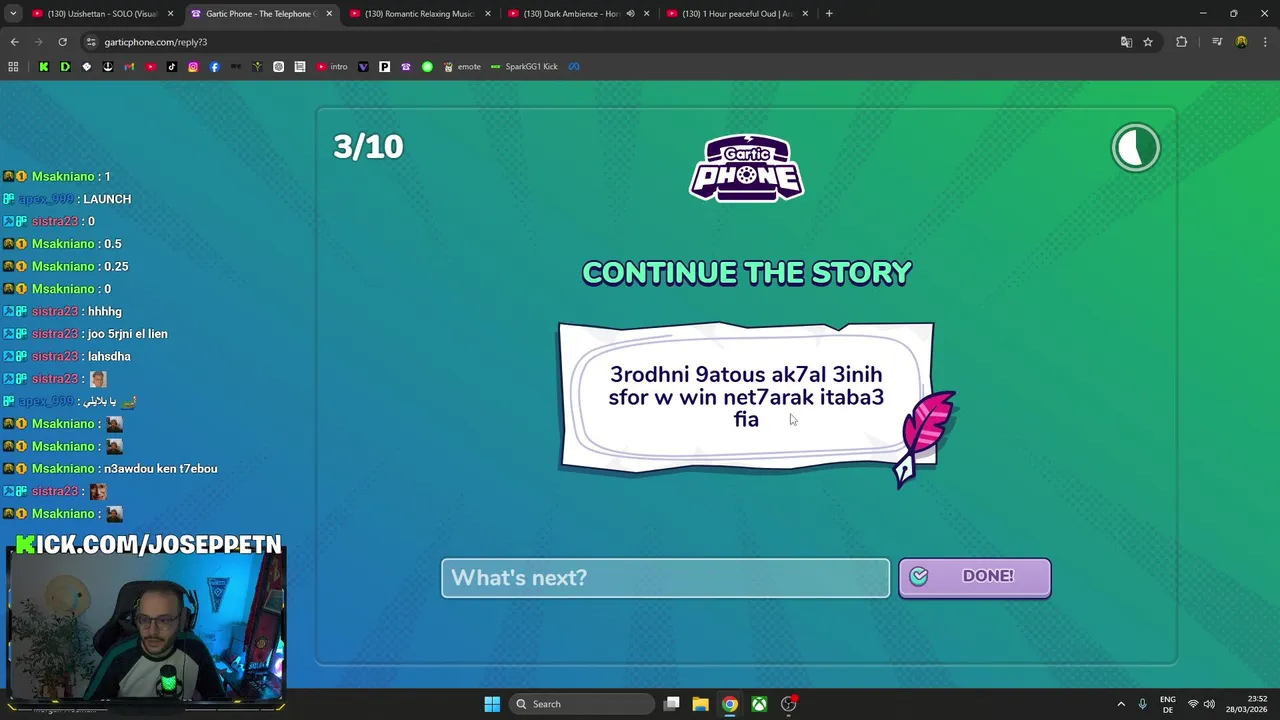Open Task View in the taskbar
The height and width of the screenshot is (720, 1280).
coord(672,704)
